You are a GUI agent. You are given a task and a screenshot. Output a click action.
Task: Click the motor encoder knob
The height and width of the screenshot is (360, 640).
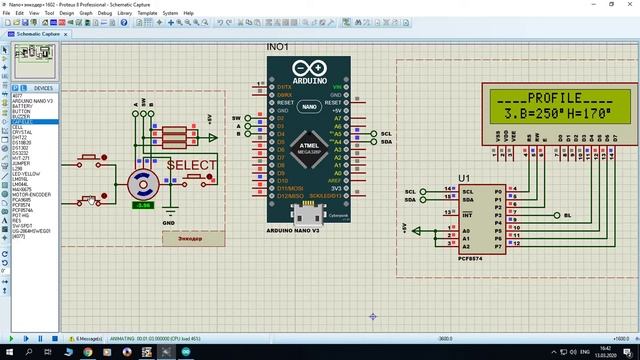[x=143, y=184]
